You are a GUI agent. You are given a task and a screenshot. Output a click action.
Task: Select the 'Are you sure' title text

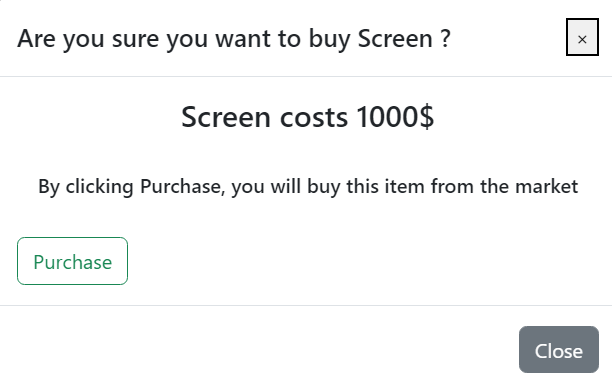click(x=234, y=39)
